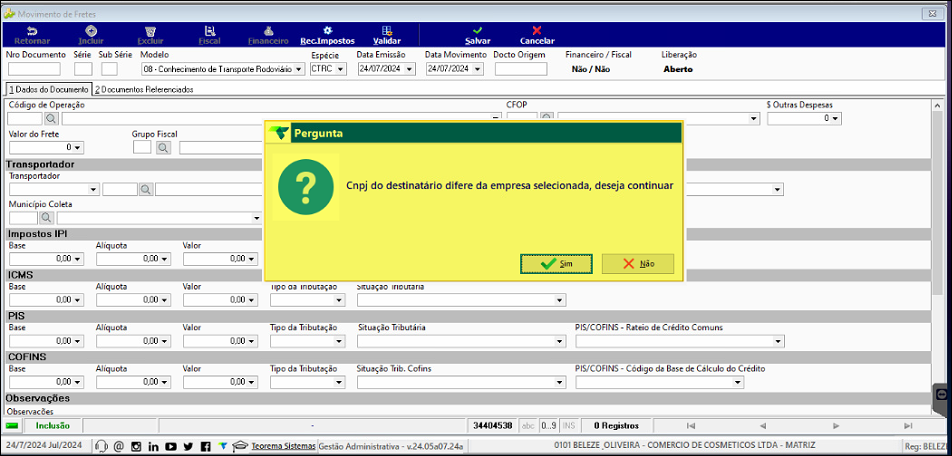Viewport: 952px width, 456px height.
Task: Open LinkedIn icon in status bar
Action: (153, 447)
